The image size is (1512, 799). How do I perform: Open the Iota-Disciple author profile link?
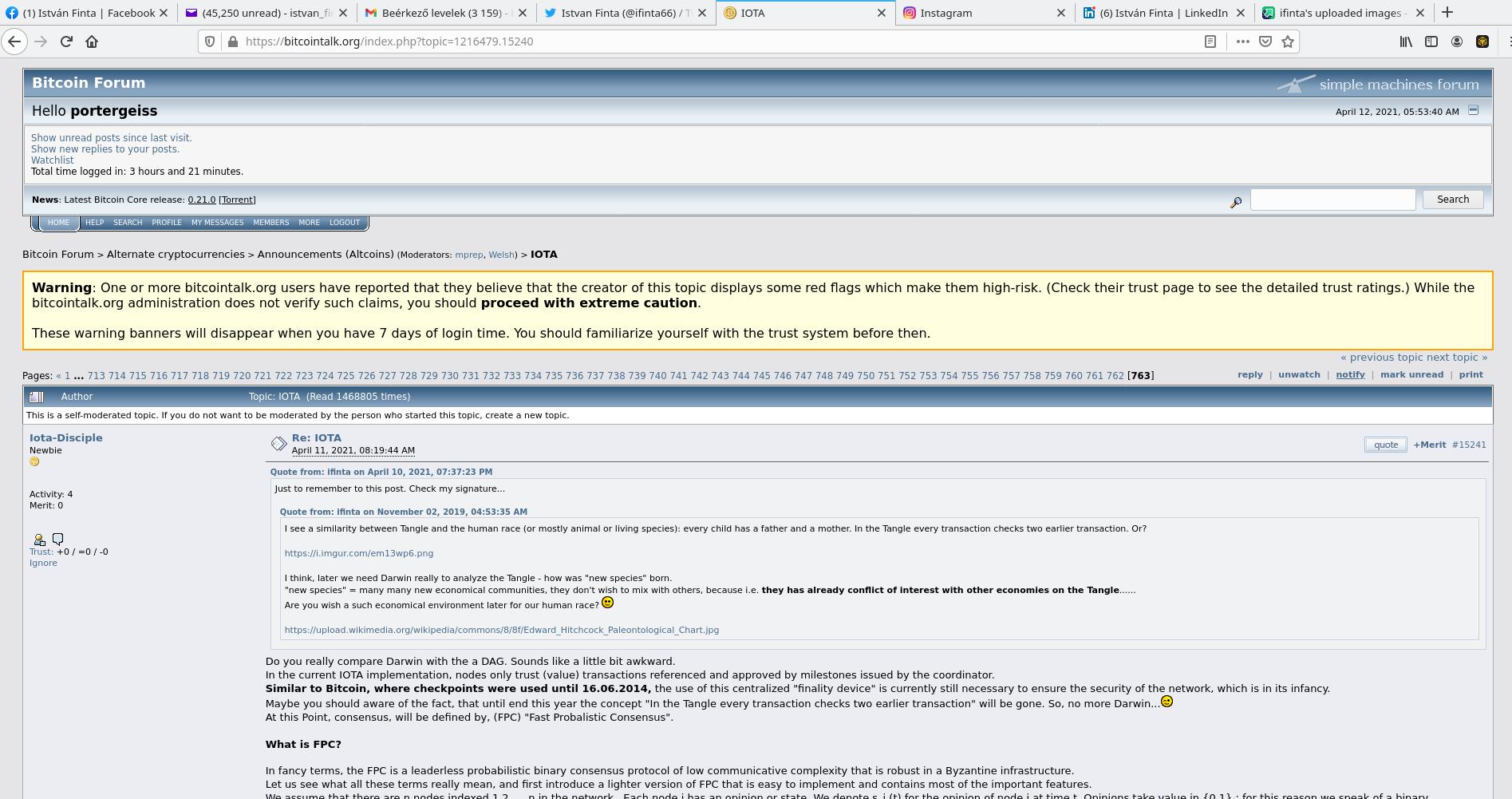pos(66,437)
